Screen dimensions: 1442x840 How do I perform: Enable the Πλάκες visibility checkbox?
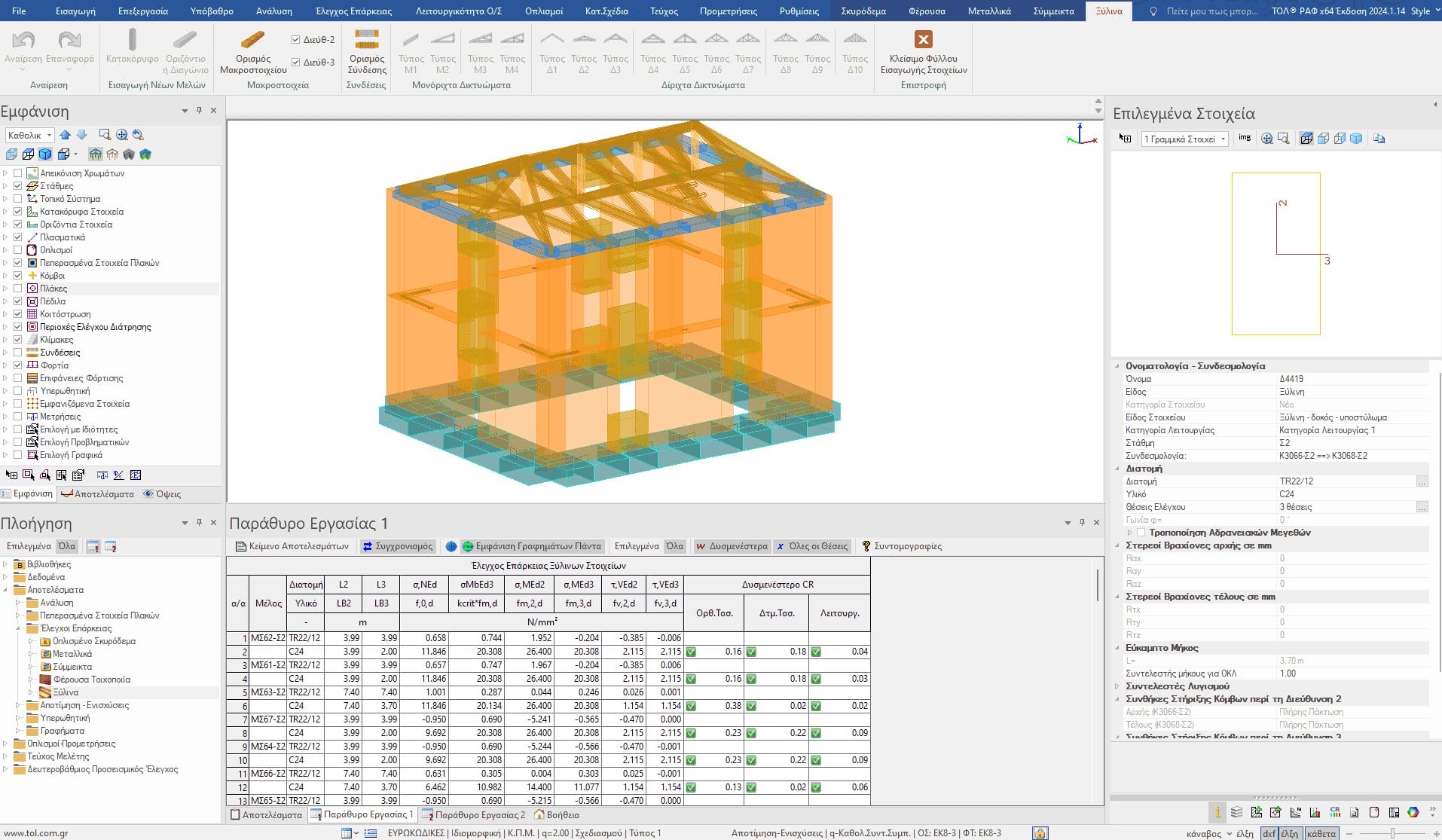tap(18, 289)
